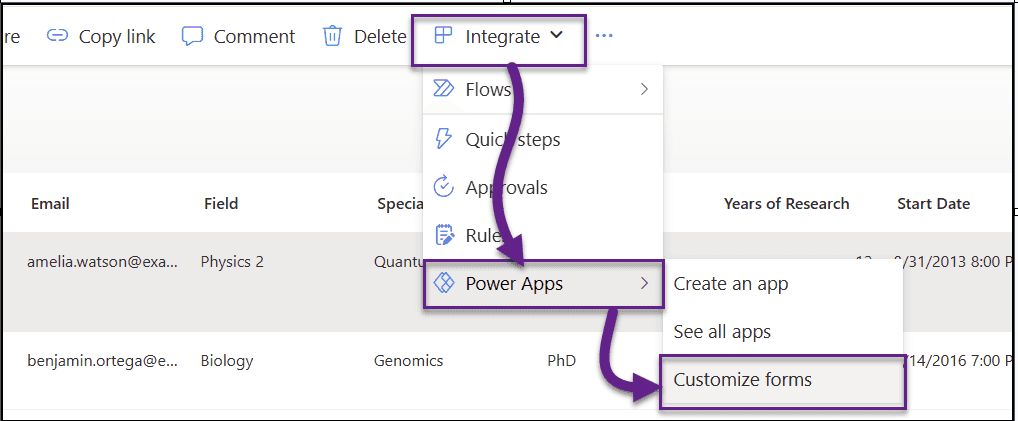1018x421 pixels.
Task: Click the Delete button
Action: pos(364,36)
